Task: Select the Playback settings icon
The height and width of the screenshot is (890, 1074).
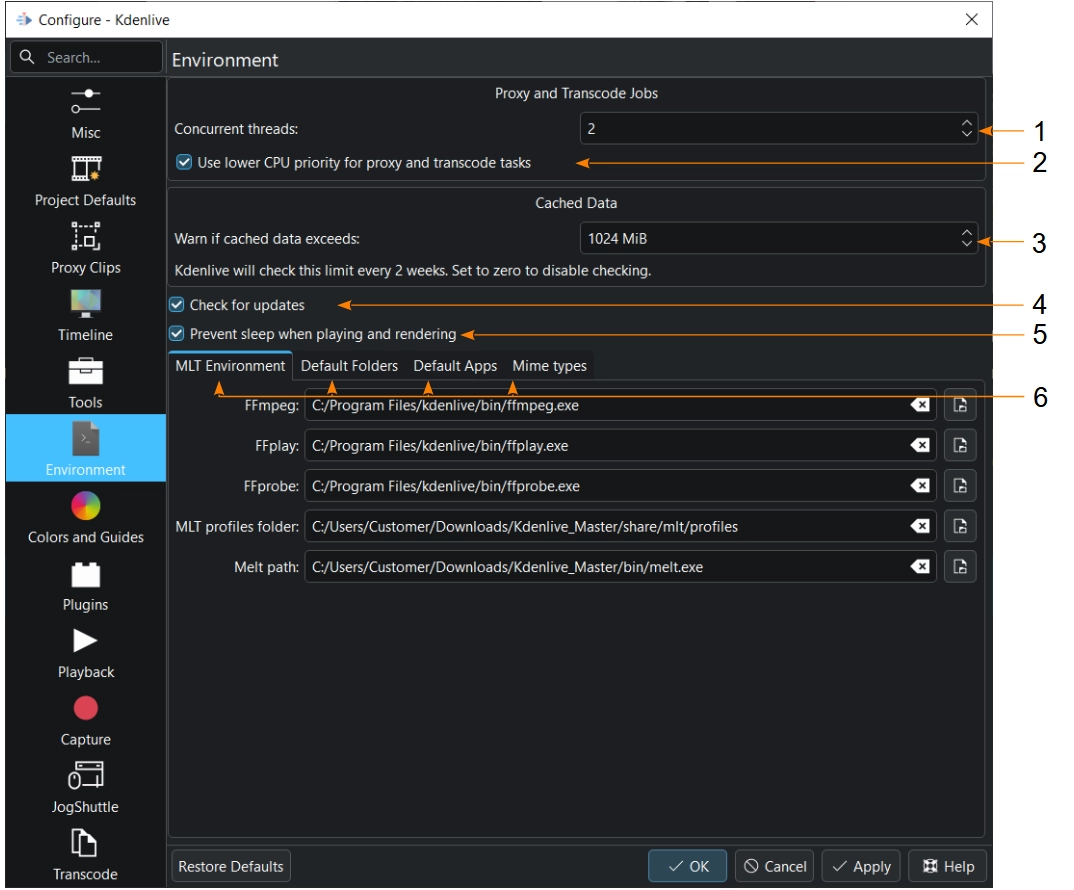Action: [85, 651]
